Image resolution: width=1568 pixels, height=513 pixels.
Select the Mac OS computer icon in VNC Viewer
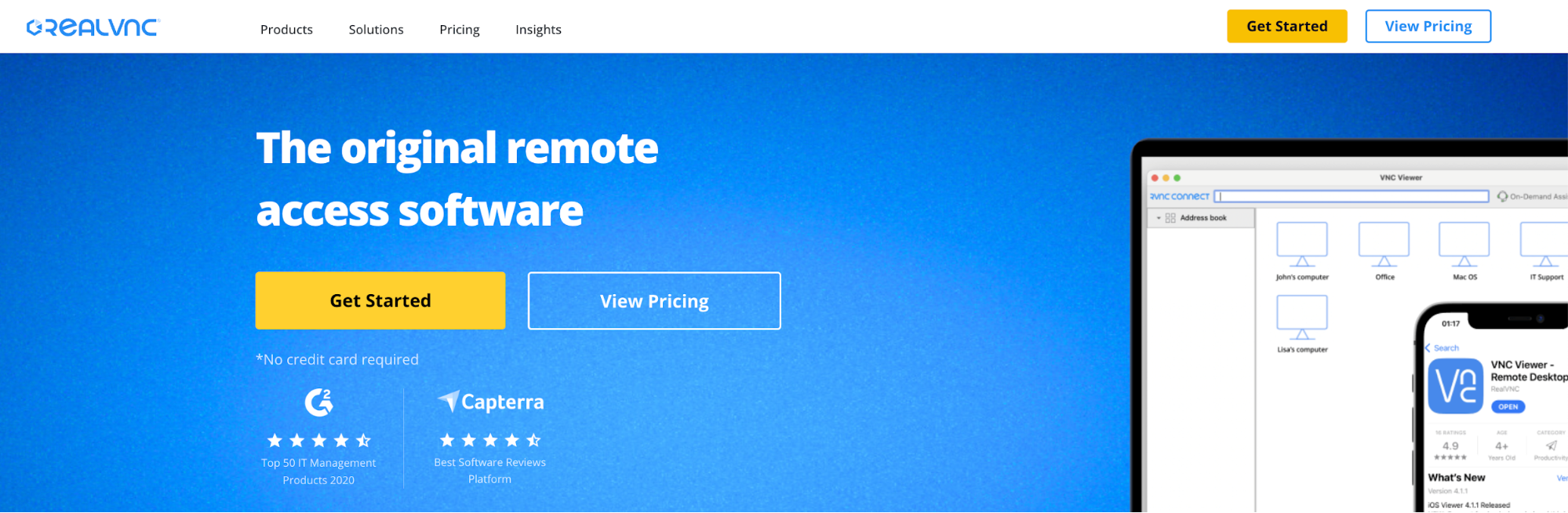click(x=1464, y=244)
